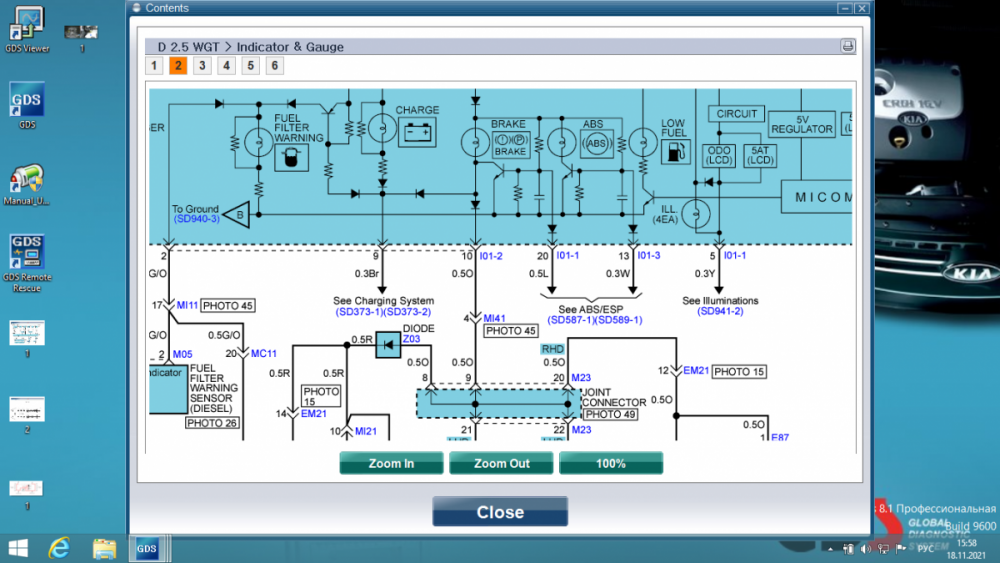Click the Close button
The image size is (1000, 563).
coord(499,512)
